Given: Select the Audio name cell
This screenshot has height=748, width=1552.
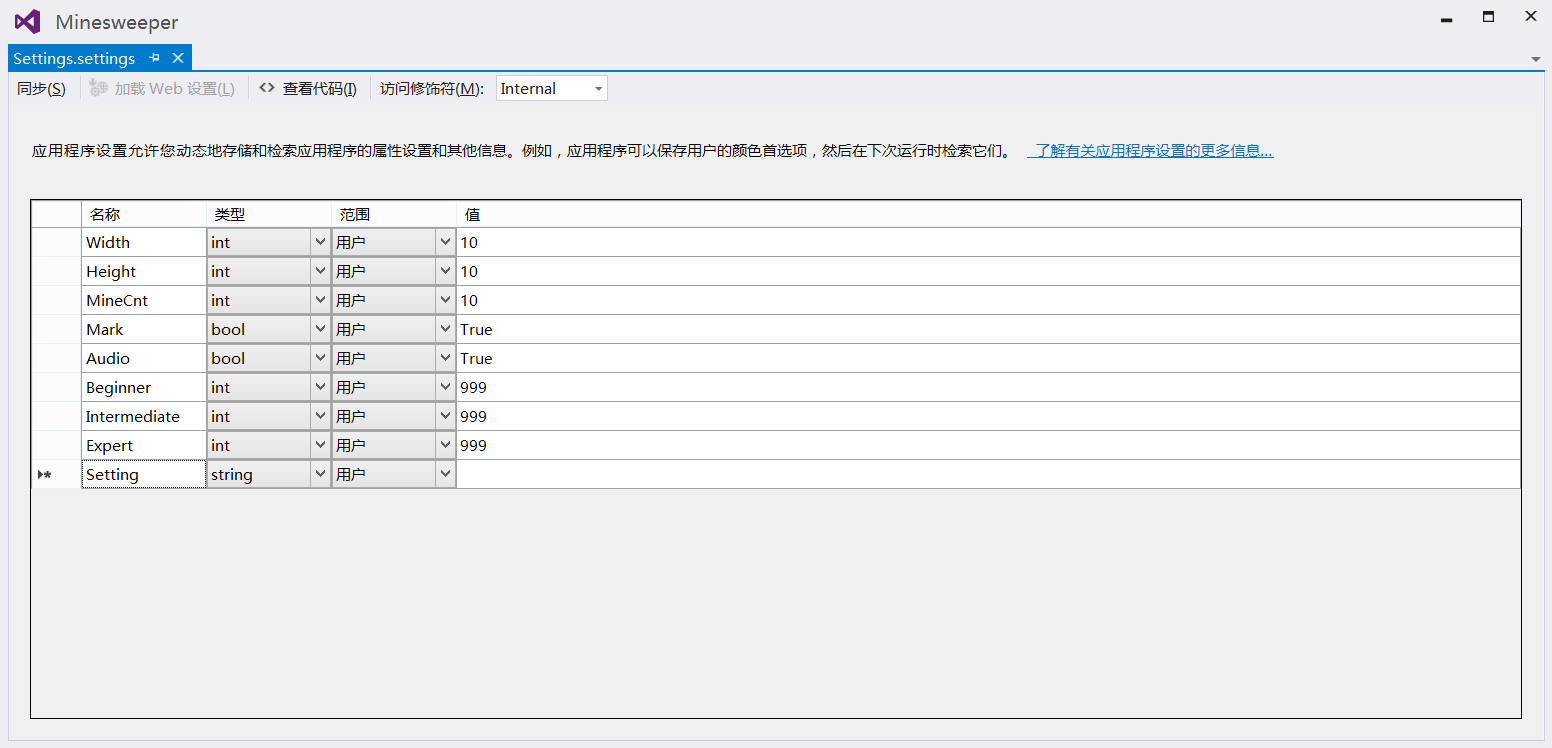Looking at the screenshot, I should [x=144, y=358].
